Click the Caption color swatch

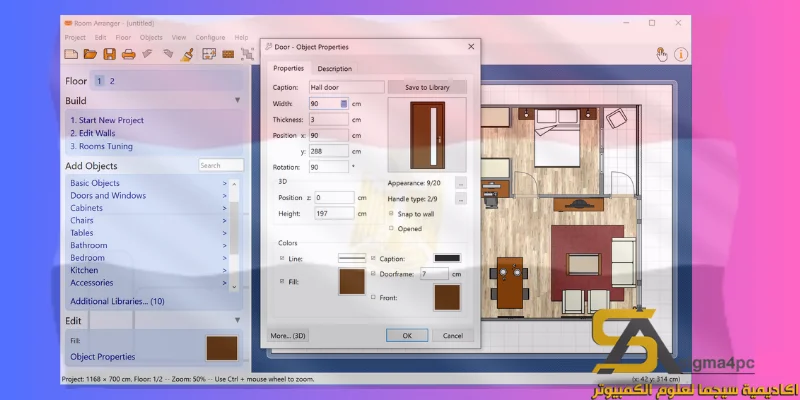447,259
